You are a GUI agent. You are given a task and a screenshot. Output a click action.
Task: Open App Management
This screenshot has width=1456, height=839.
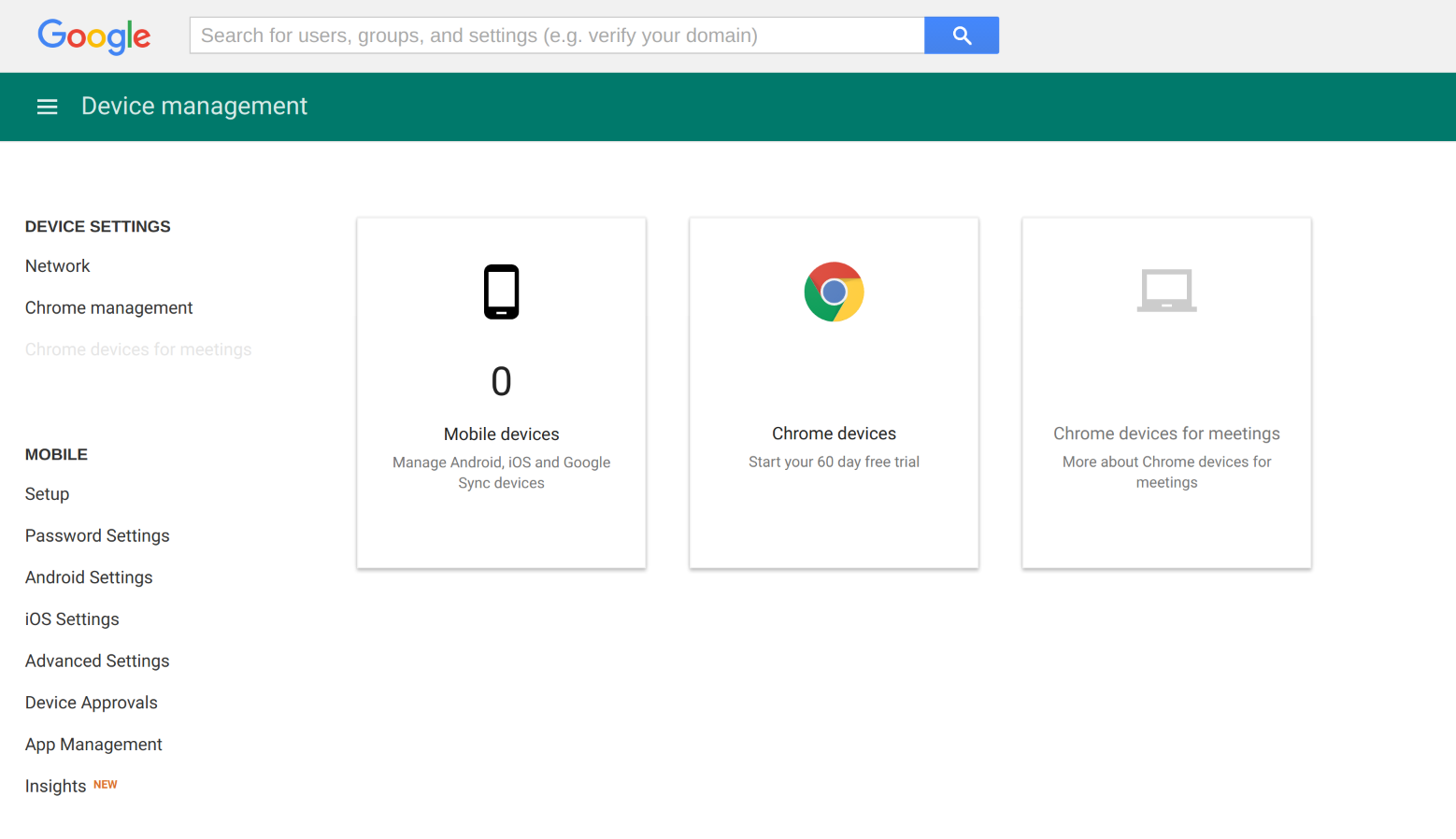(93, 744)
